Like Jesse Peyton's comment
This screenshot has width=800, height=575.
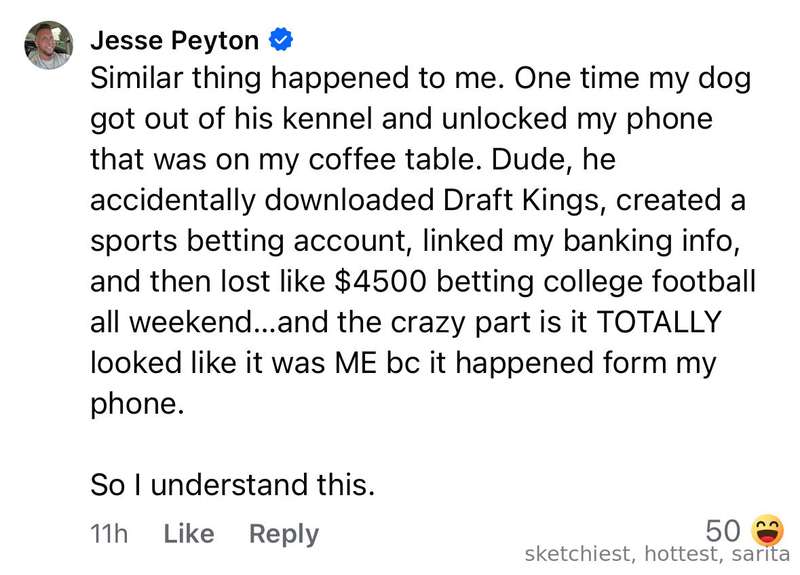189,534
